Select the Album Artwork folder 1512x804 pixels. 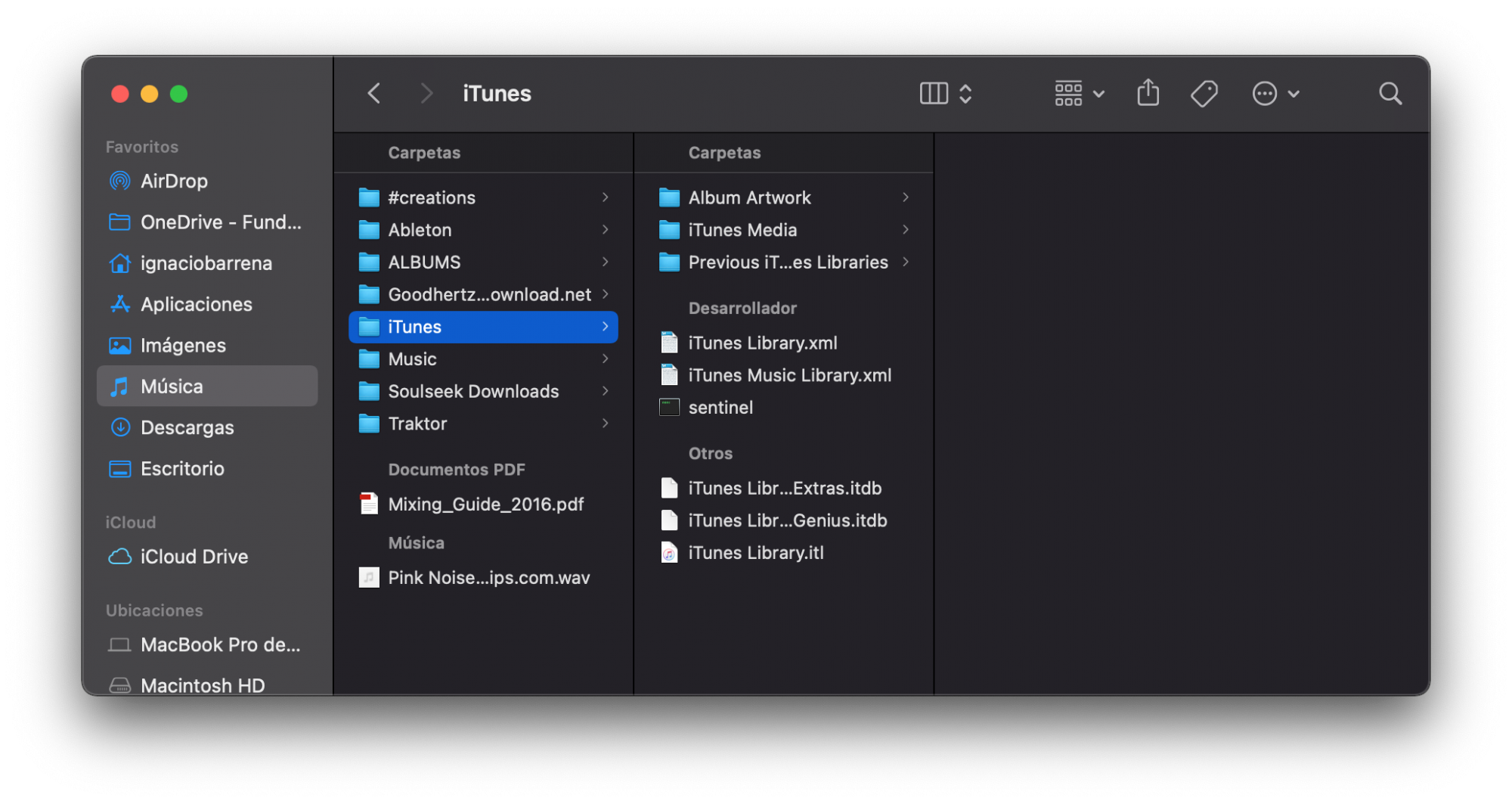pyautogui.click(x=783, y=198)
